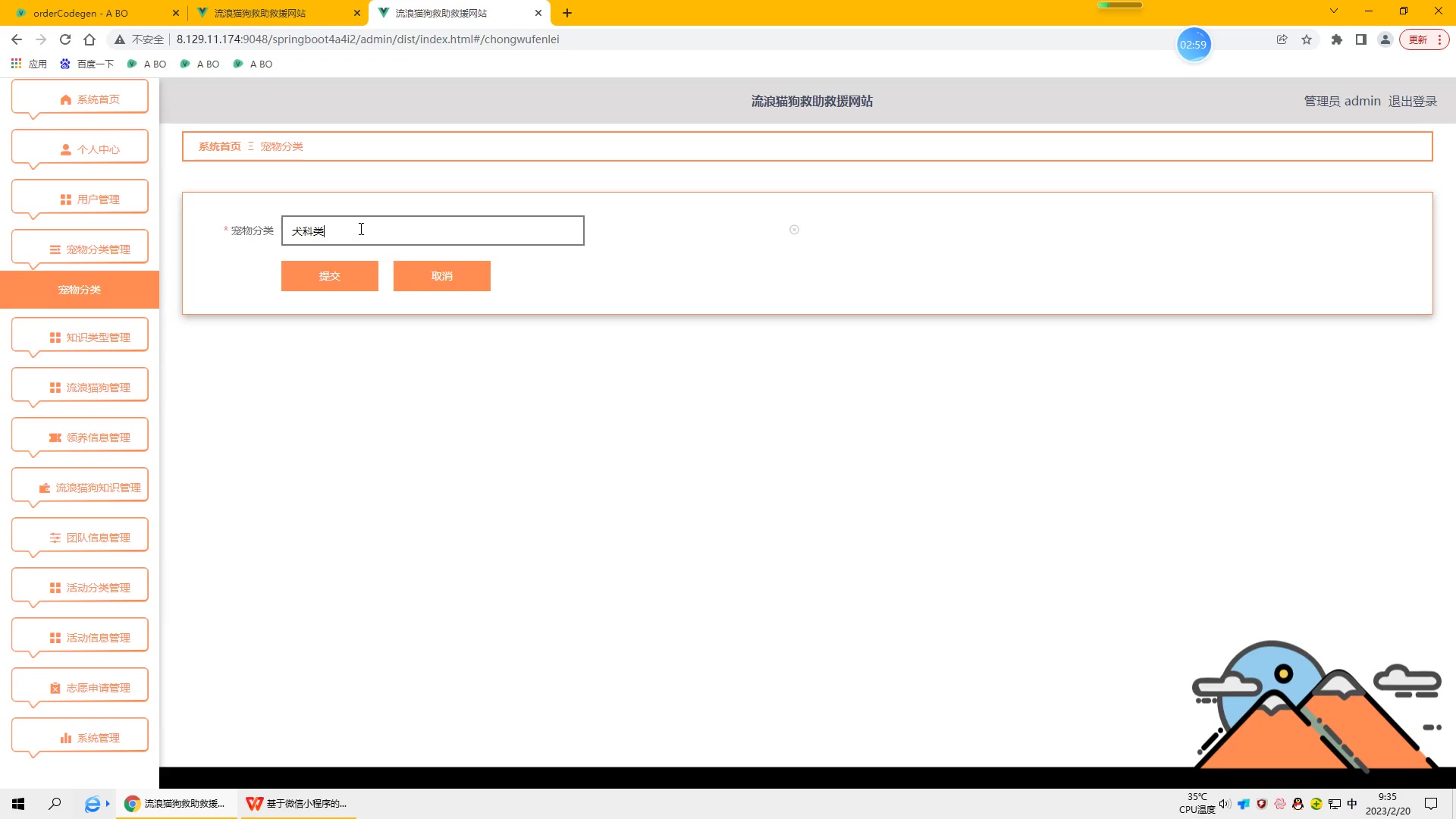The image size is (1456, 819).
Task: Click the clear circle-x icon beside the input
Action: coord(794,230)
